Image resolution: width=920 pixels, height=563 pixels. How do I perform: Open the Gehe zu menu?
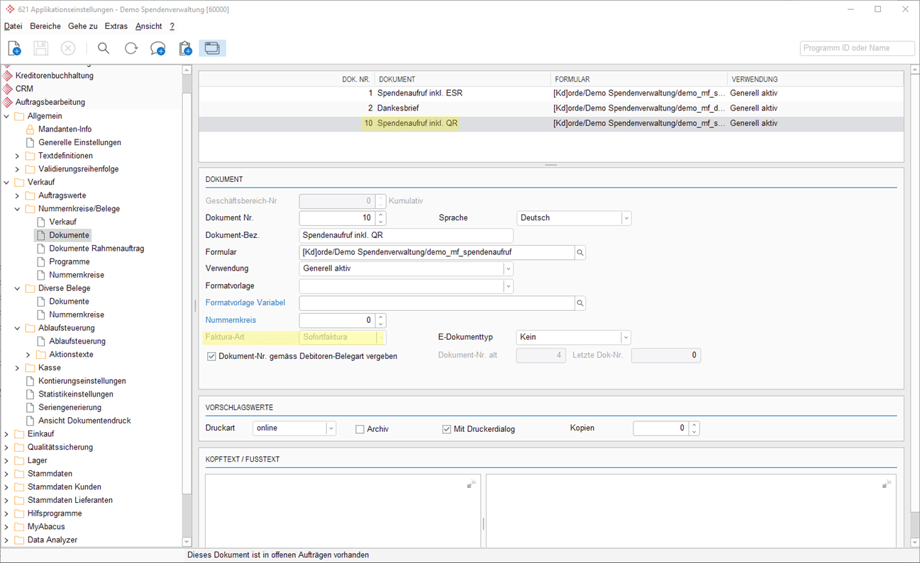[83, 26]
